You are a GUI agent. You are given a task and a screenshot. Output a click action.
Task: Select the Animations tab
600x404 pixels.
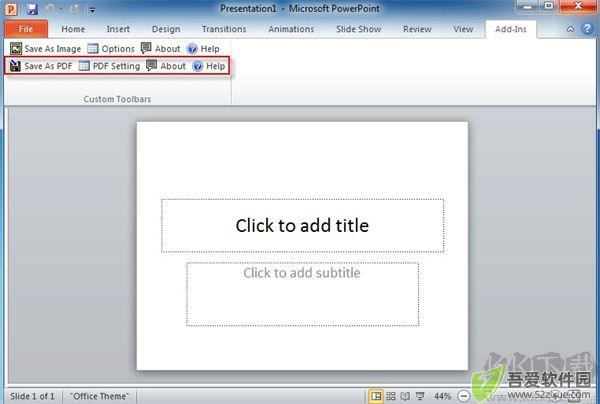click(x=291, y=29)
